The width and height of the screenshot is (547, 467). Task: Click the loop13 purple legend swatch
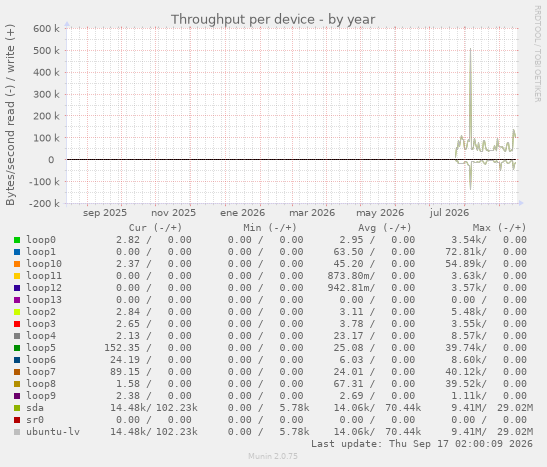click(17, 300)
